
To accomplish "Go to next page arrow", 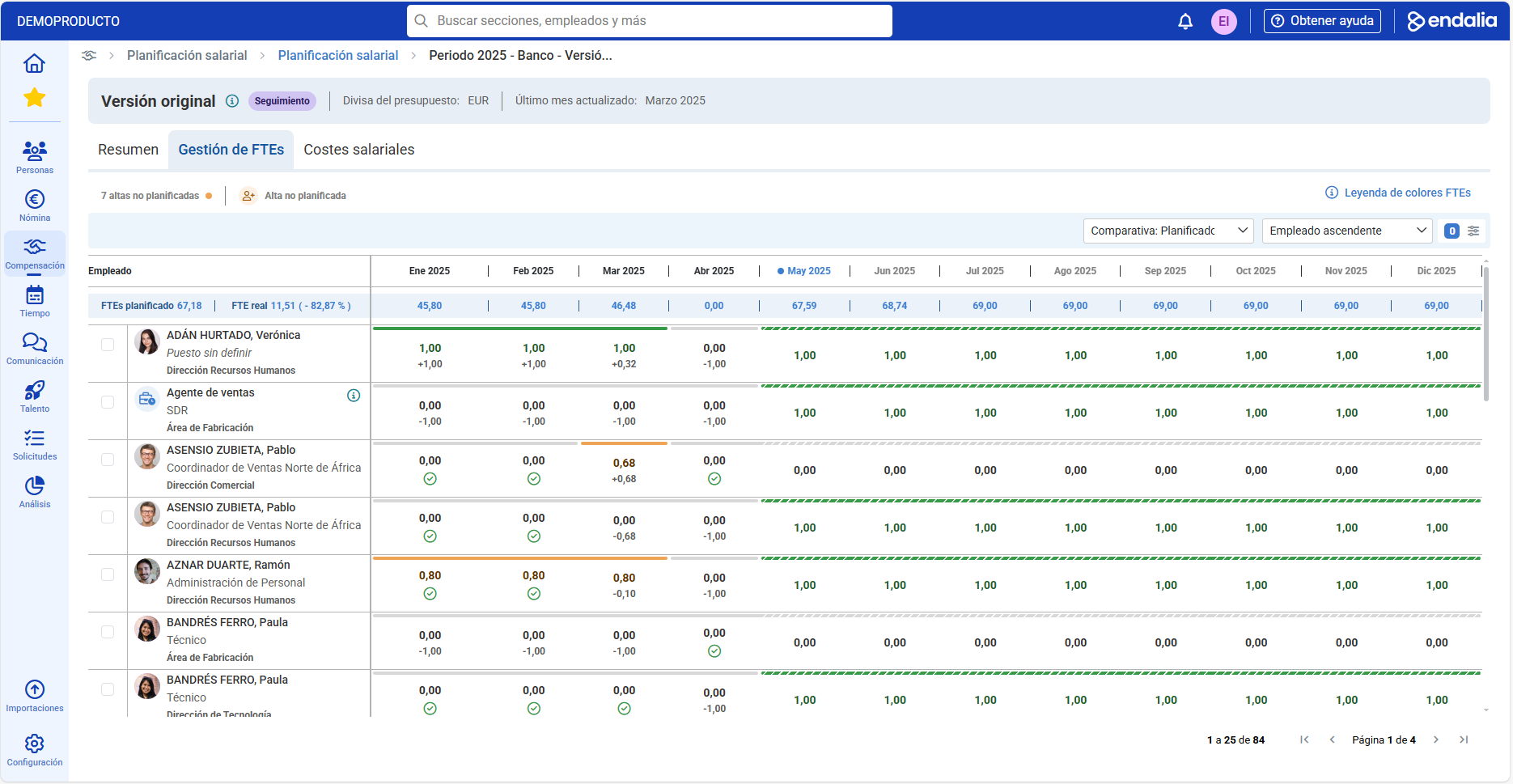I will tap(1436, 740).
